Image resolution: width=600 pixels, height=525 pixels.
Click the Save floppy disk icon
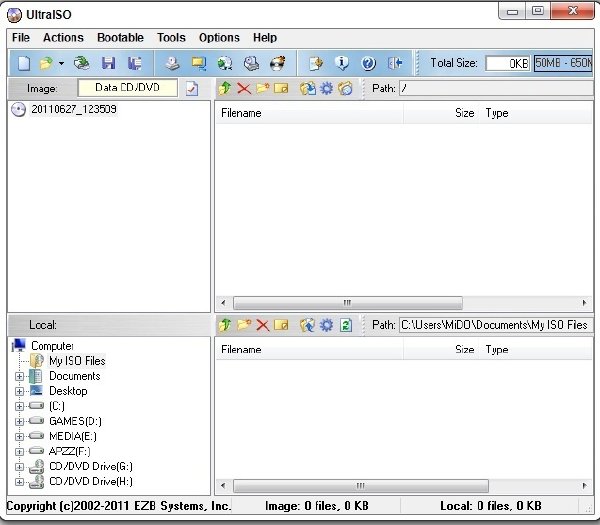click(x=109, y=63)
